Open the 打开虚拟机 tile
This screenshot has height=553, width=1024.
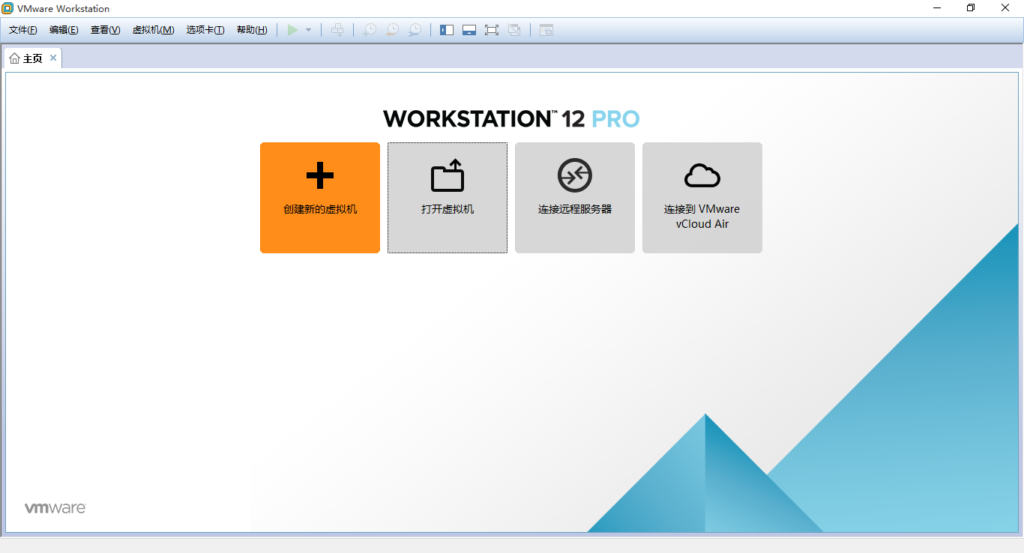447,197
